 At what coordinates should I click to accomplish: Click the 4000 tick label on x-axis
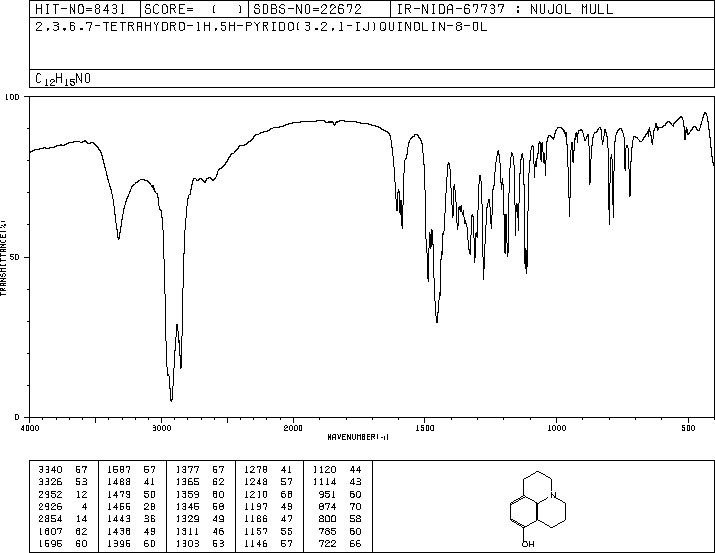coord(30,428)
